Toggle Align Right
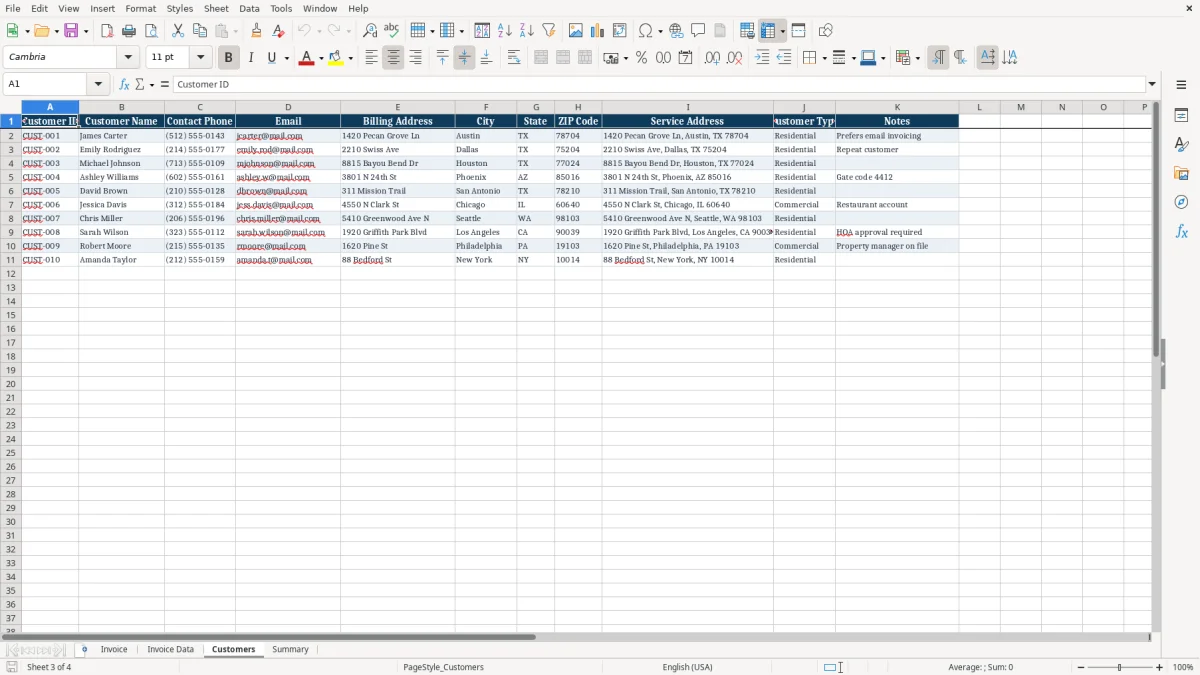Screen dimensions: 1200x675 click(415, 58)
